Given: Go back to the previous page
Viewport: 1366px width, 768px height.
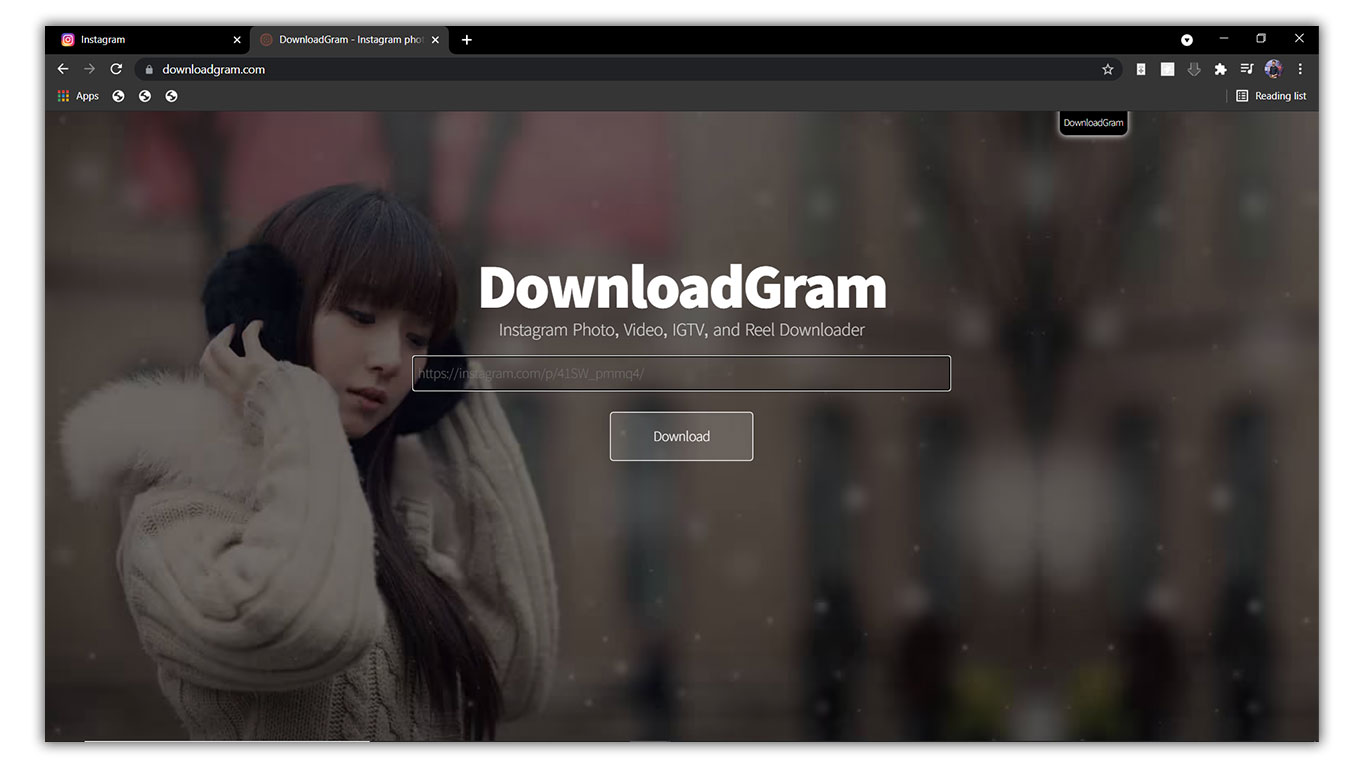Looking at the screenshot, I should [63, 69].
